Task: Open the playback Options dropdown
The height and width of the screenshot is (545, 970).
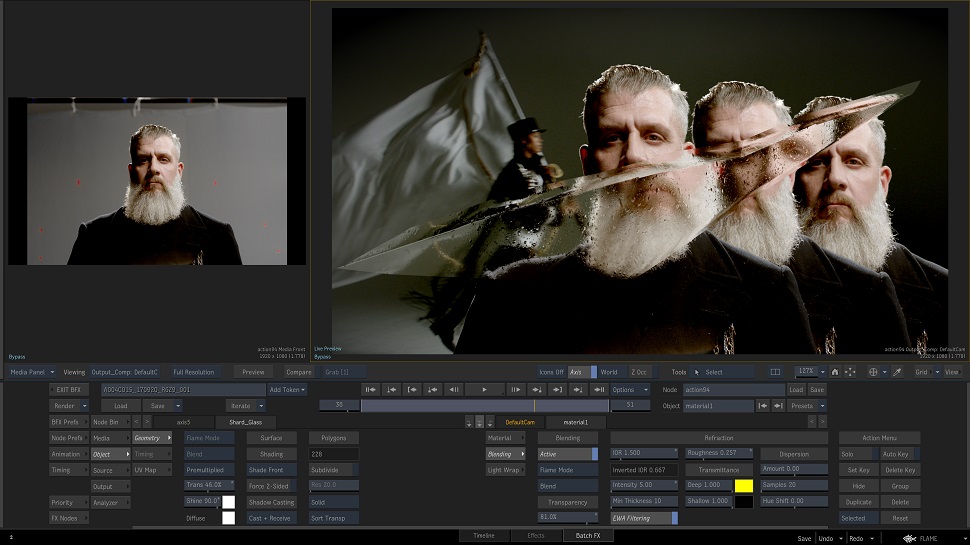Action: pos(629,389)
